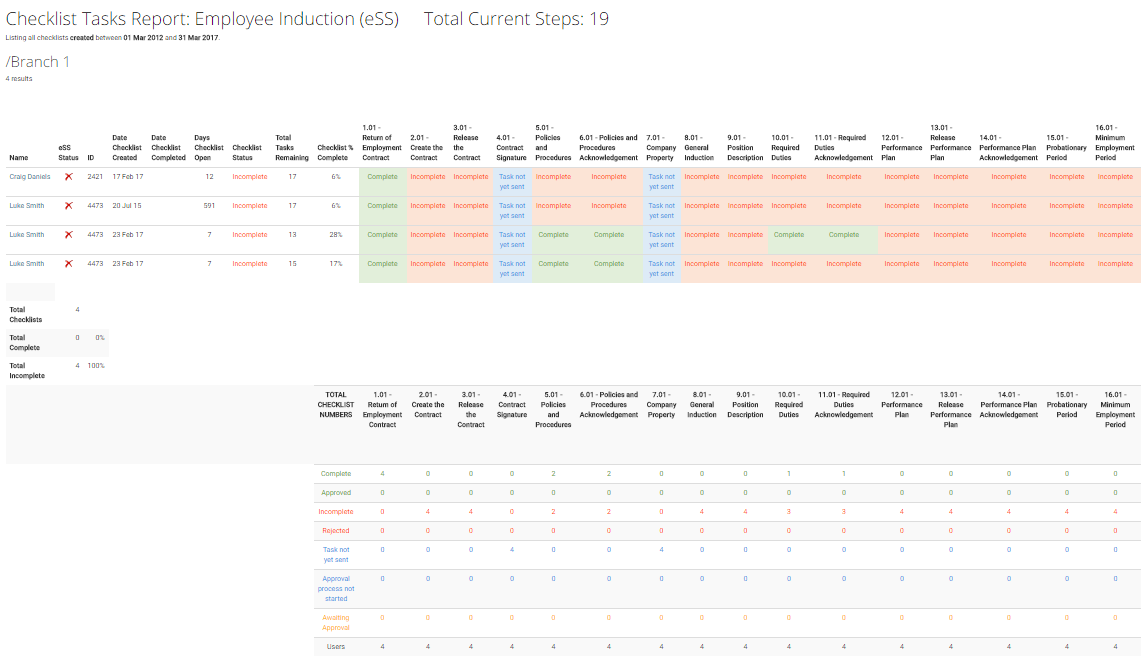This screenshot has width=1141, height=669.
Task: Click days open value 591
Action: tap(209, 206)
